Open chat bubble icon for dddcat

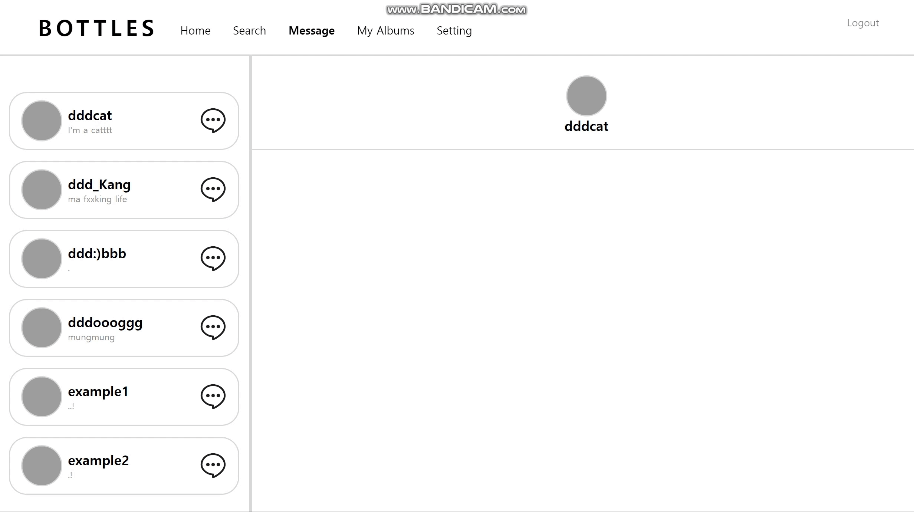tap(213, 121)
